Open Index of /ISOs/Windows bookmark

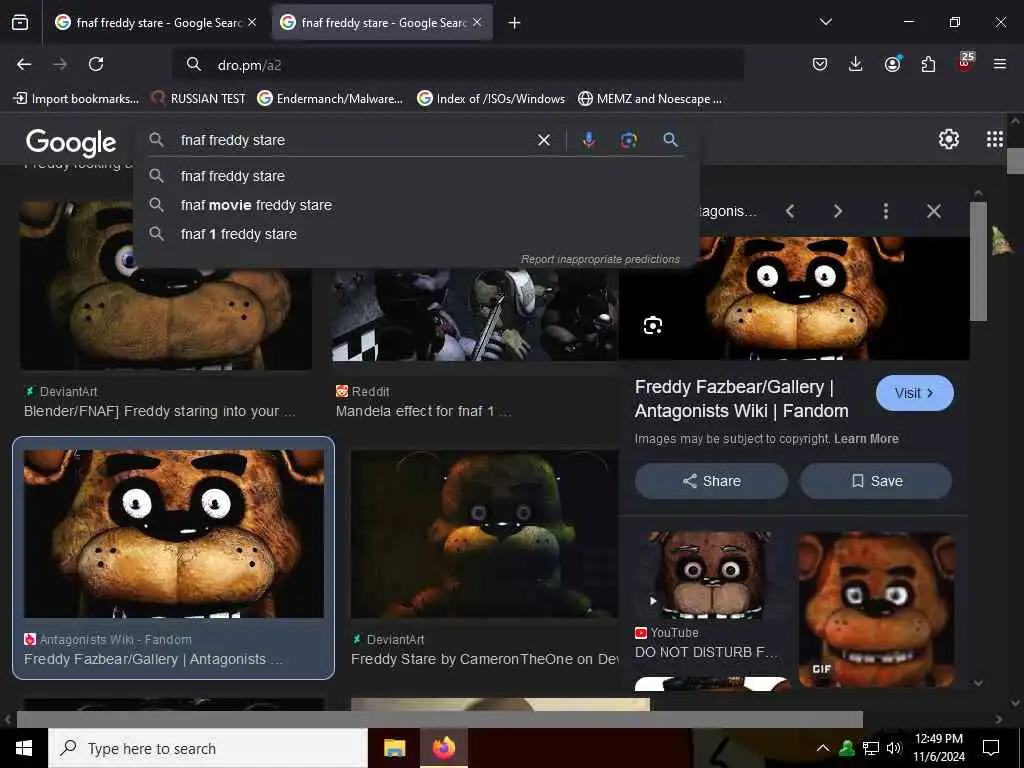(491, 99)
